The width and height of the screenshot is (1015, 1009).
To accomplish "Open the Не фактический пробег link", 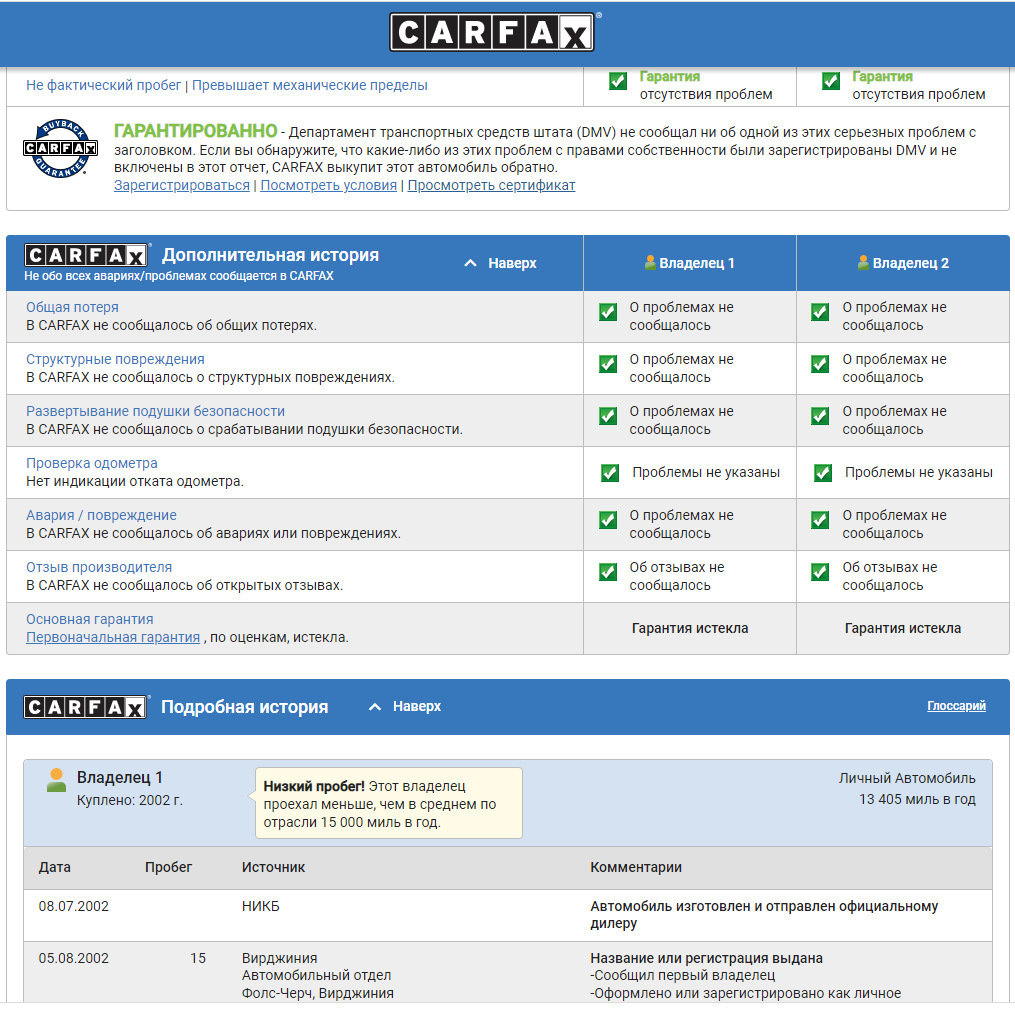I will click(104, 85).
